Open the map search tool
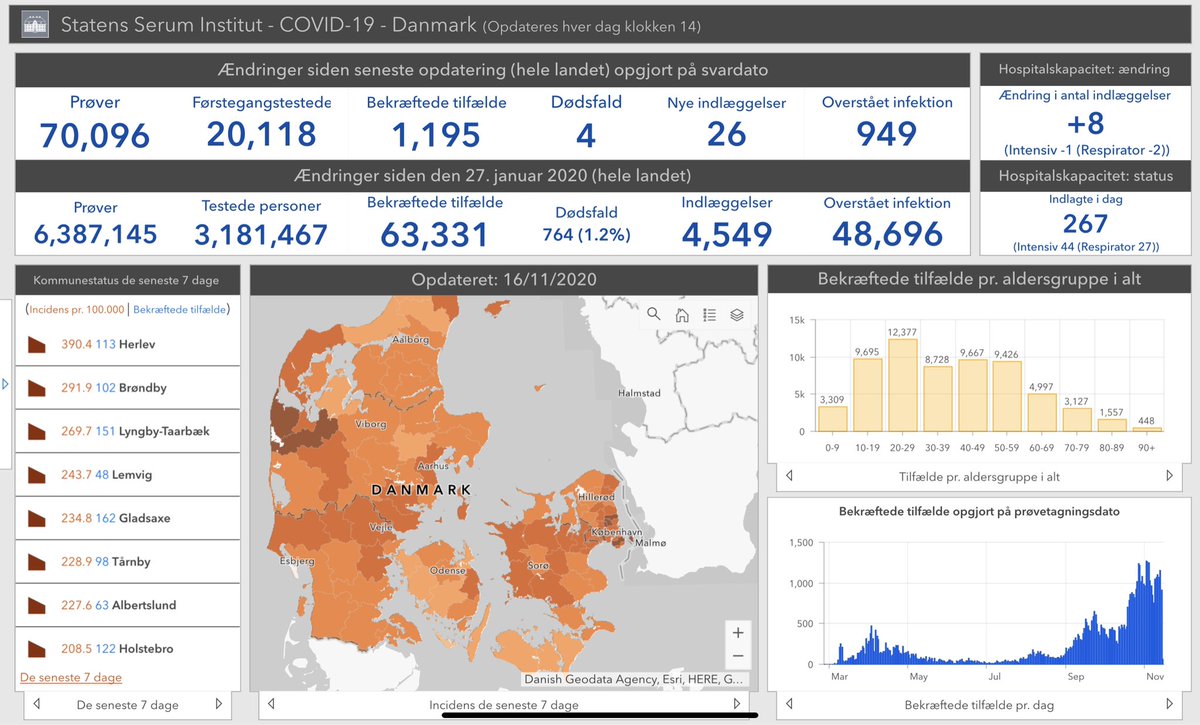The image size is (1200, 725). point(653,314)
